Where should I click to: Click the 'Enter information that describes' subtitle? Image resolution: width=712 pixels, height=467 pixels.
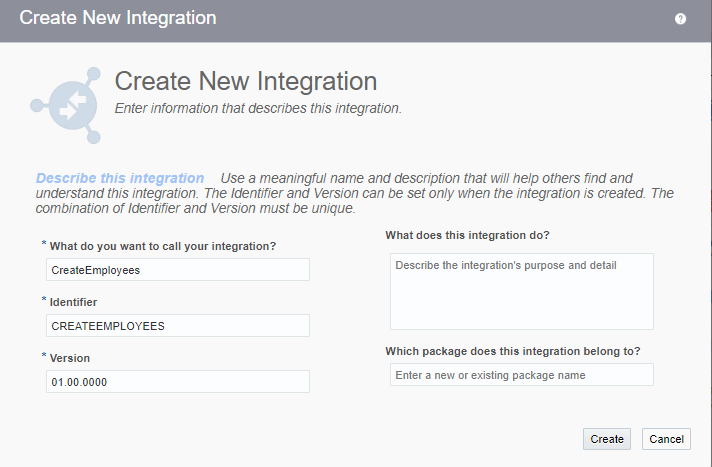[x=258, y=108]
